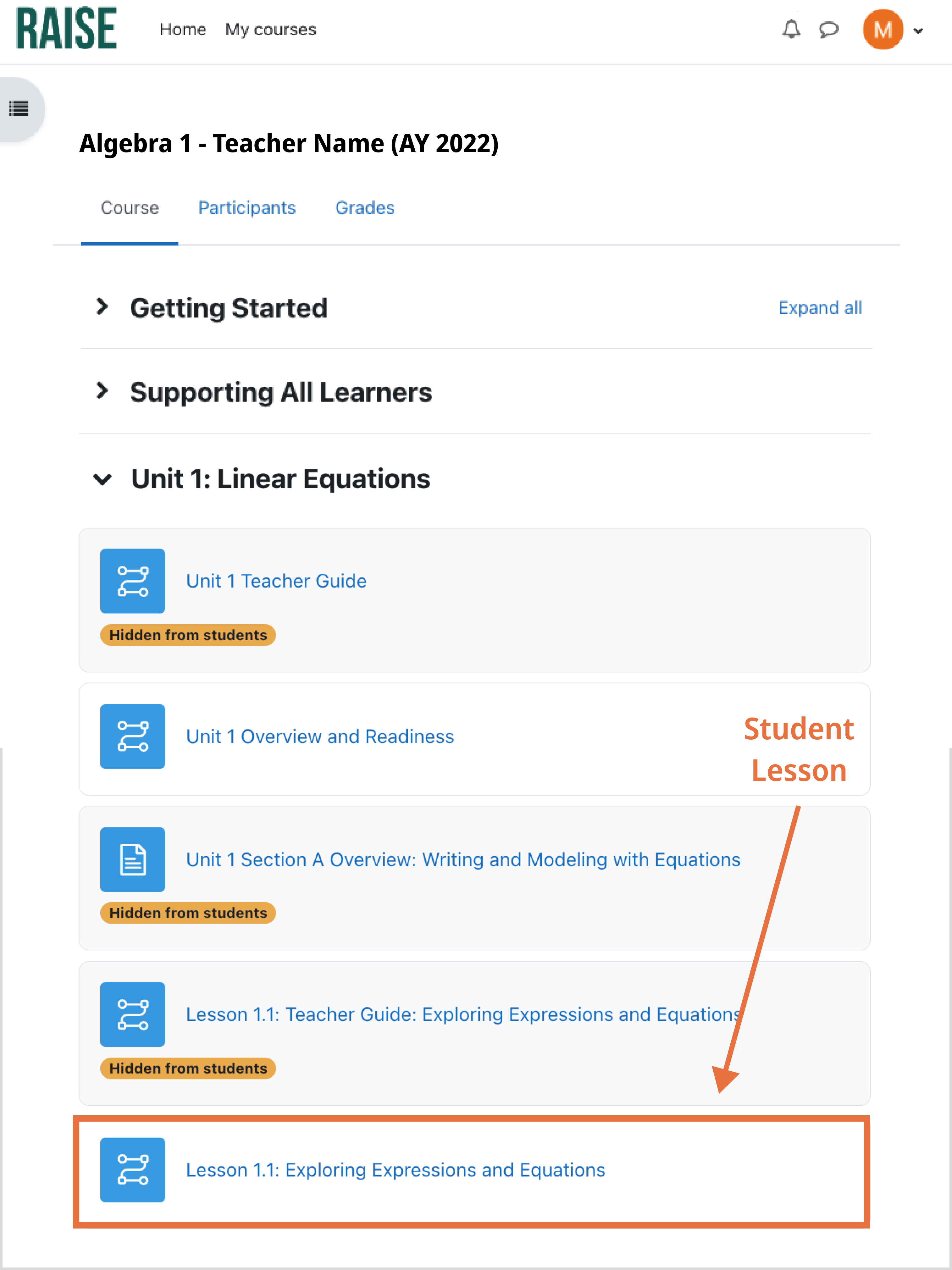This screenshot has height=1270, width=952.
Task: Expand the Getting Started section
Action: tap(102, 307)
